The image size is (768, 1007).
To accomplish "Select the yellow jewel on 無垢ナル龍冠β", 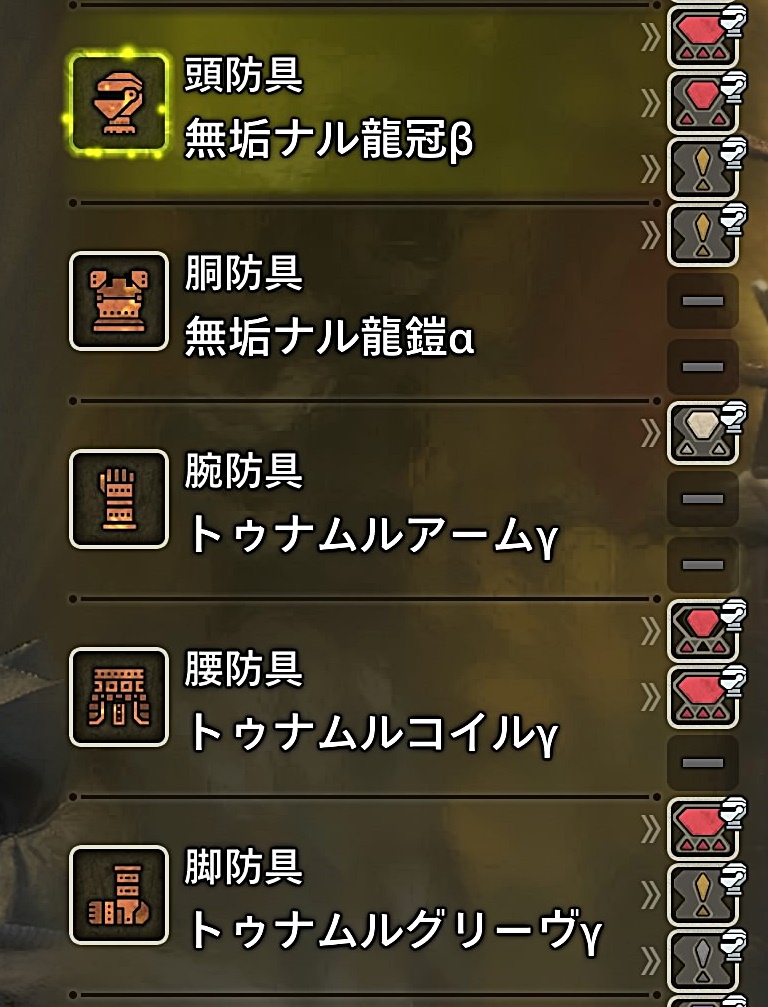I will pos(704,169).
